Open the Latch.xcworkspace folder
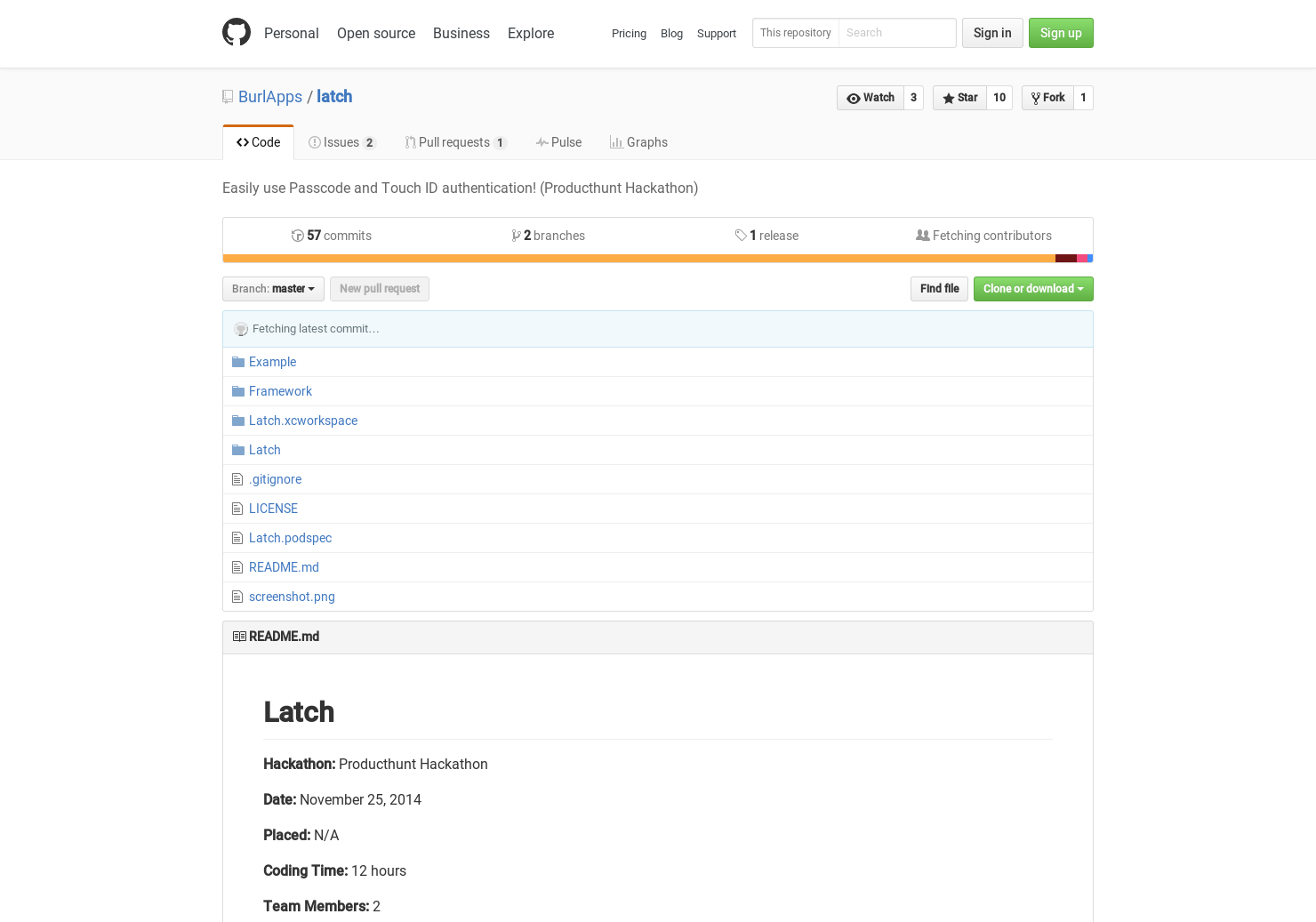1316x922 pixels. (x=303, y=421)
